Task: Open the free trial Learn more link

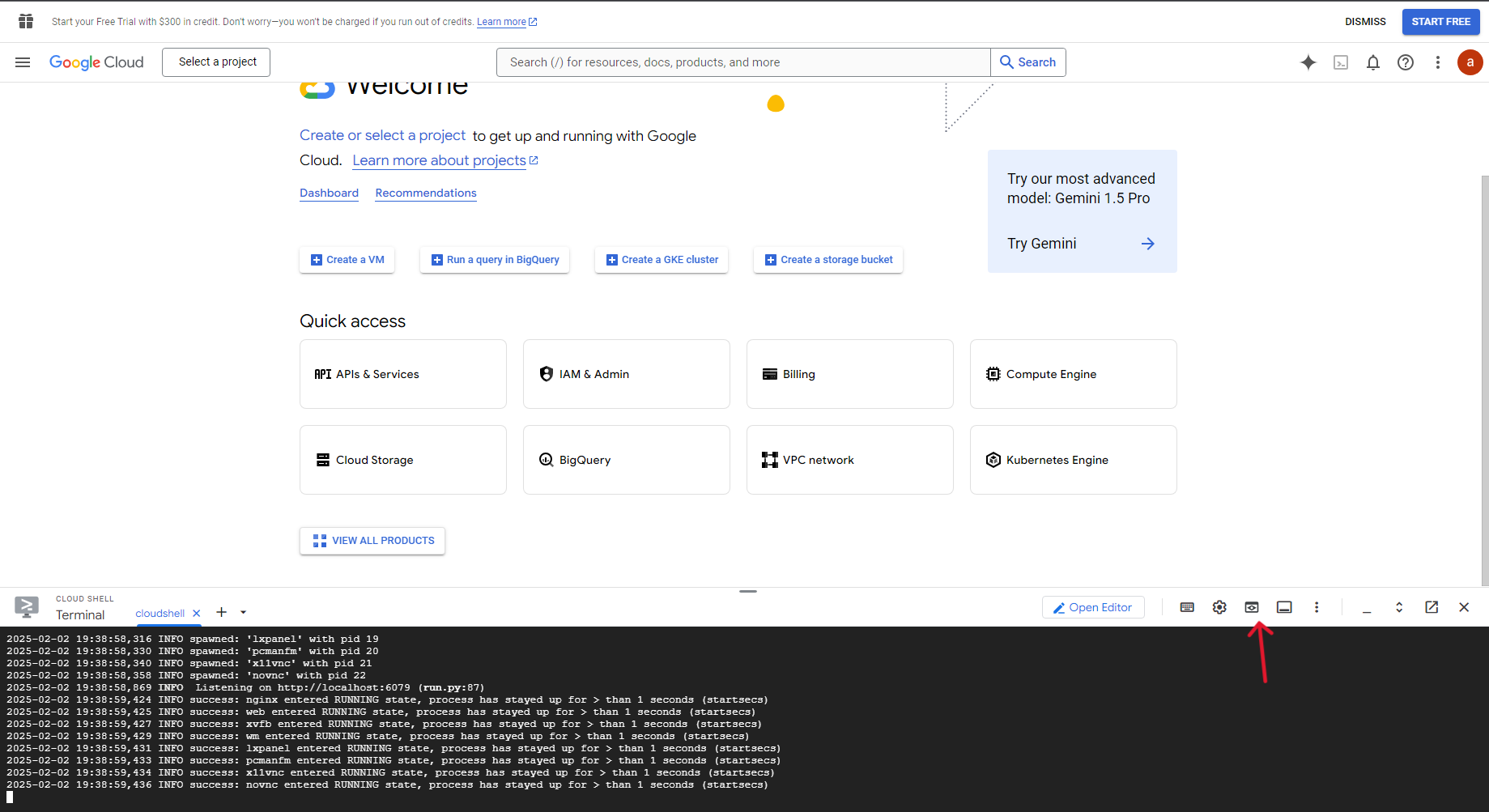Action: (x=507, y=22)
